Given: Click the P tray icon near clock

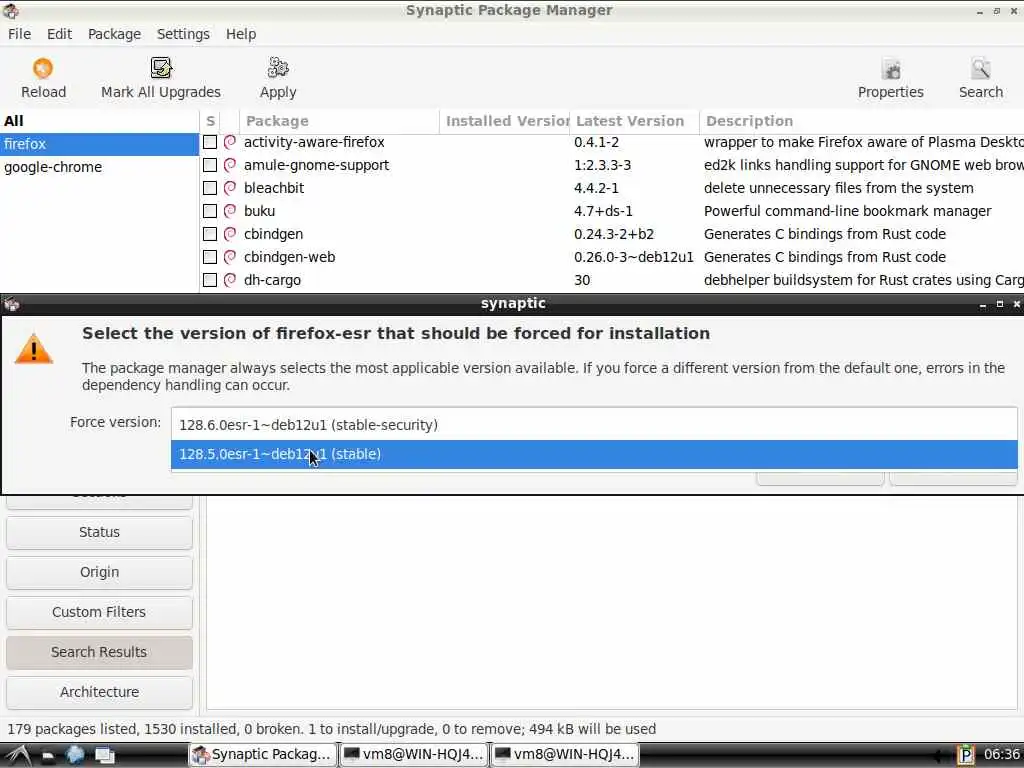Looking at the screenshot, I should click(x=965, y=755).
